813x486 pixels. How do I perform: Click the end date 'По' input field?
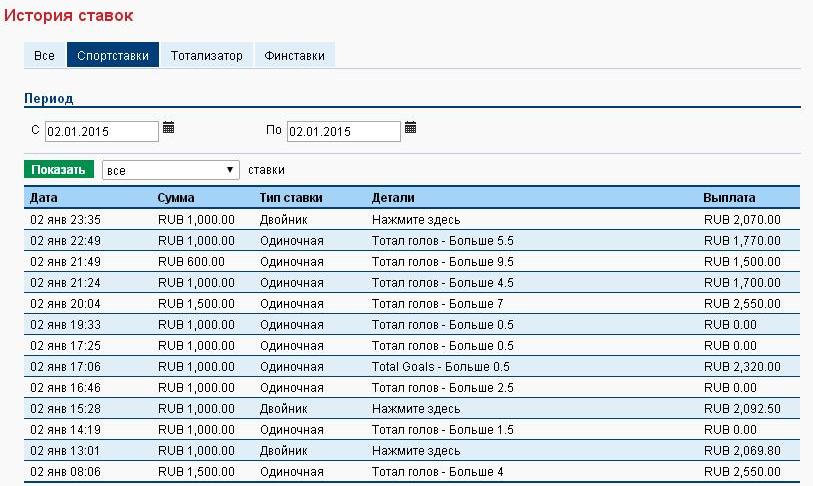point(343,131)
